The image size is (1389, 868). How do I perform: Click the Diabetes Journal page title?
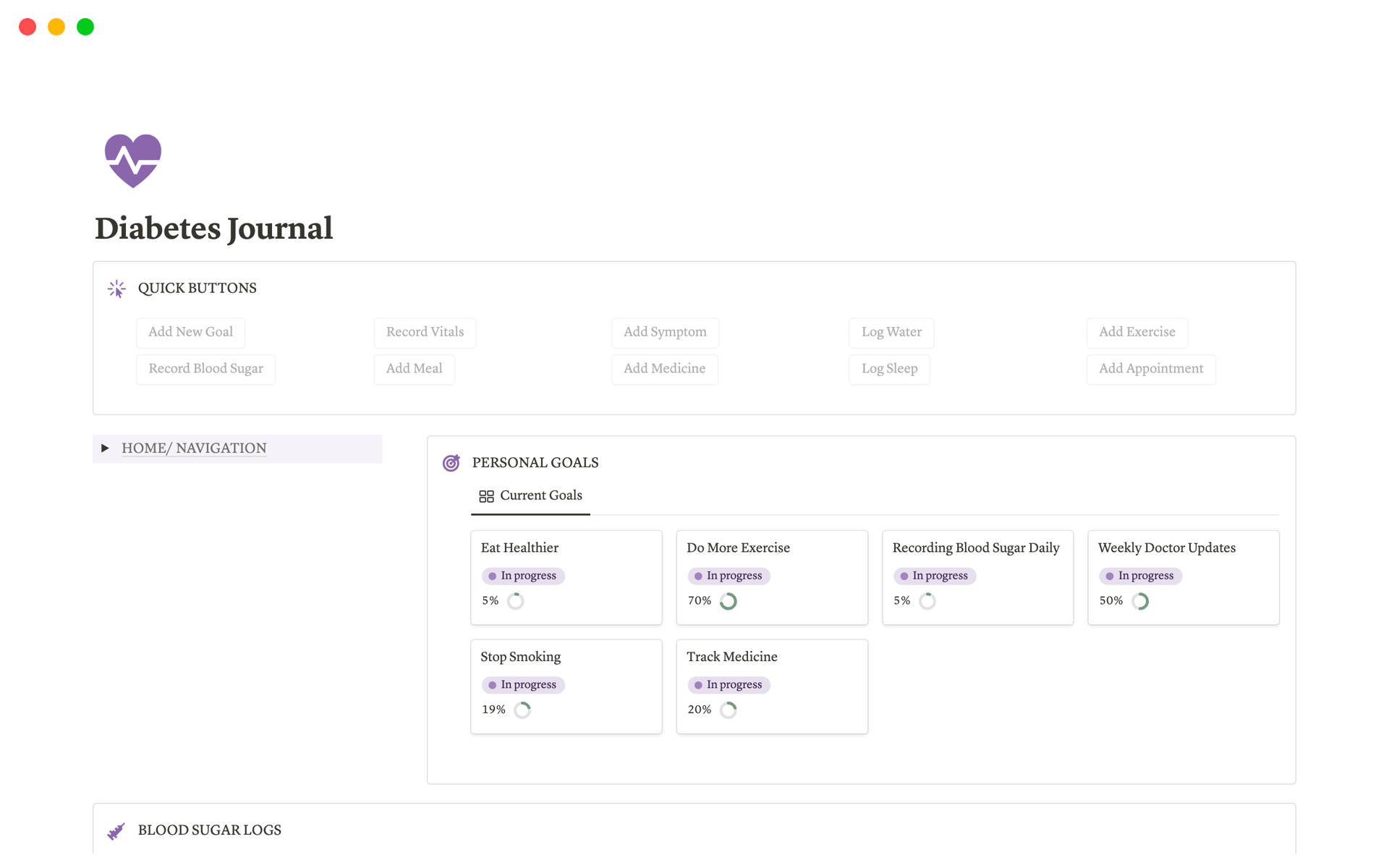pos(213,228)
